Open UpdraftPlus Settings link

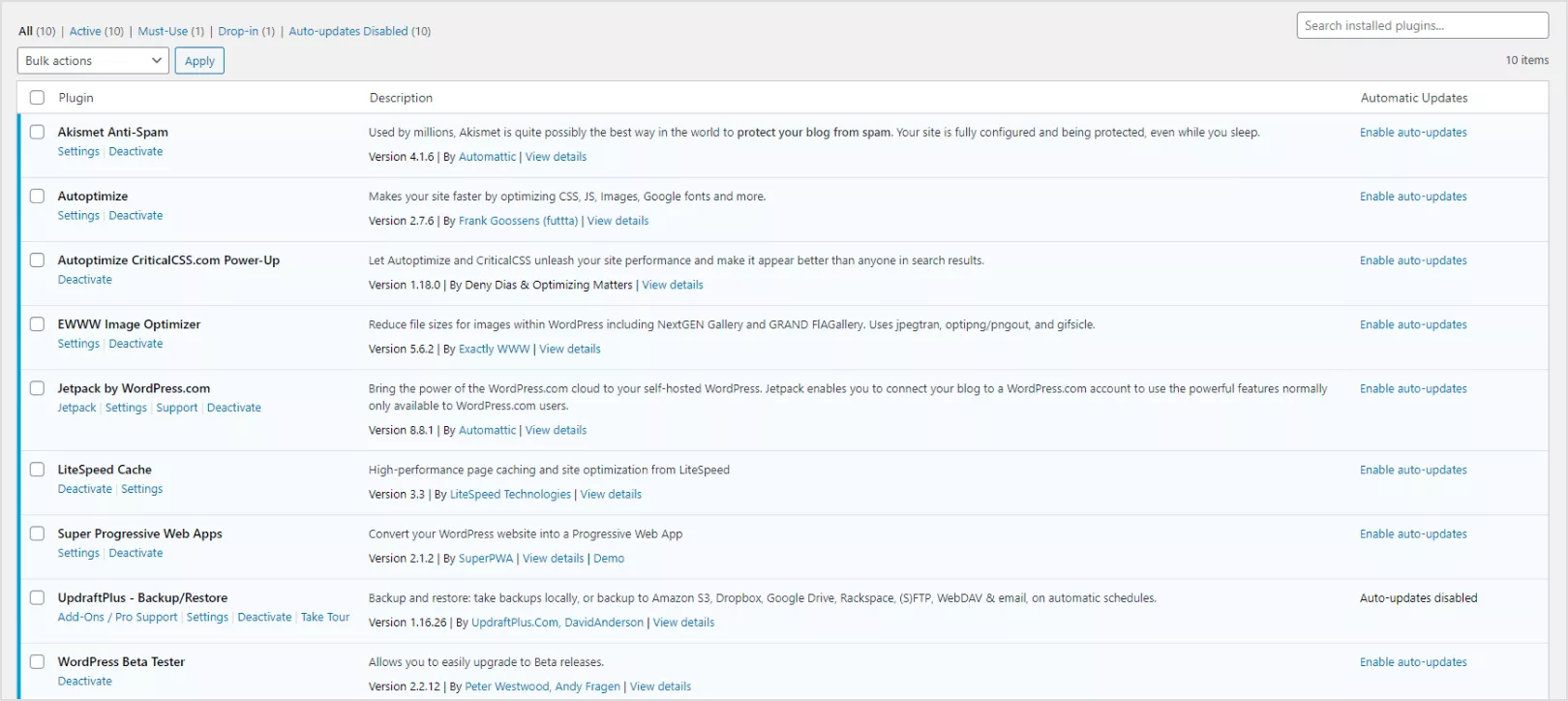tap(207, 617)
